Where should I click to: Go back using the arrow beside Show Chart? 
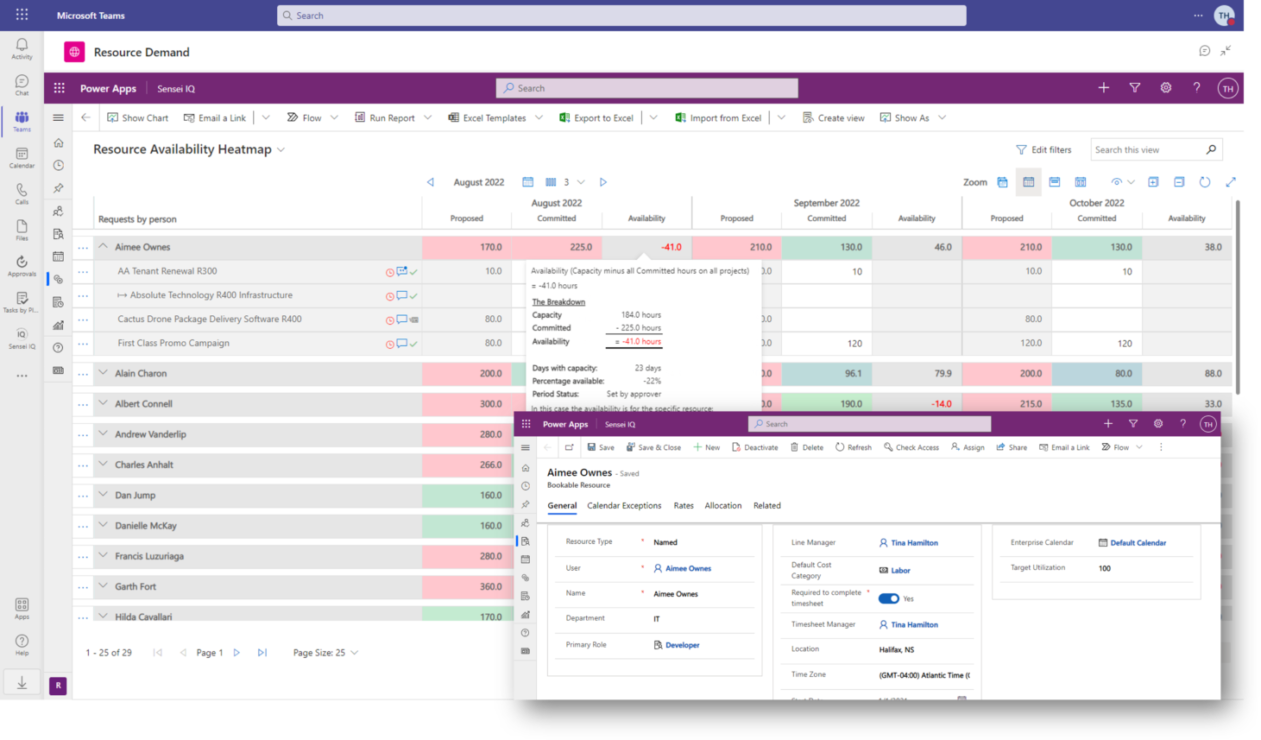85,117
